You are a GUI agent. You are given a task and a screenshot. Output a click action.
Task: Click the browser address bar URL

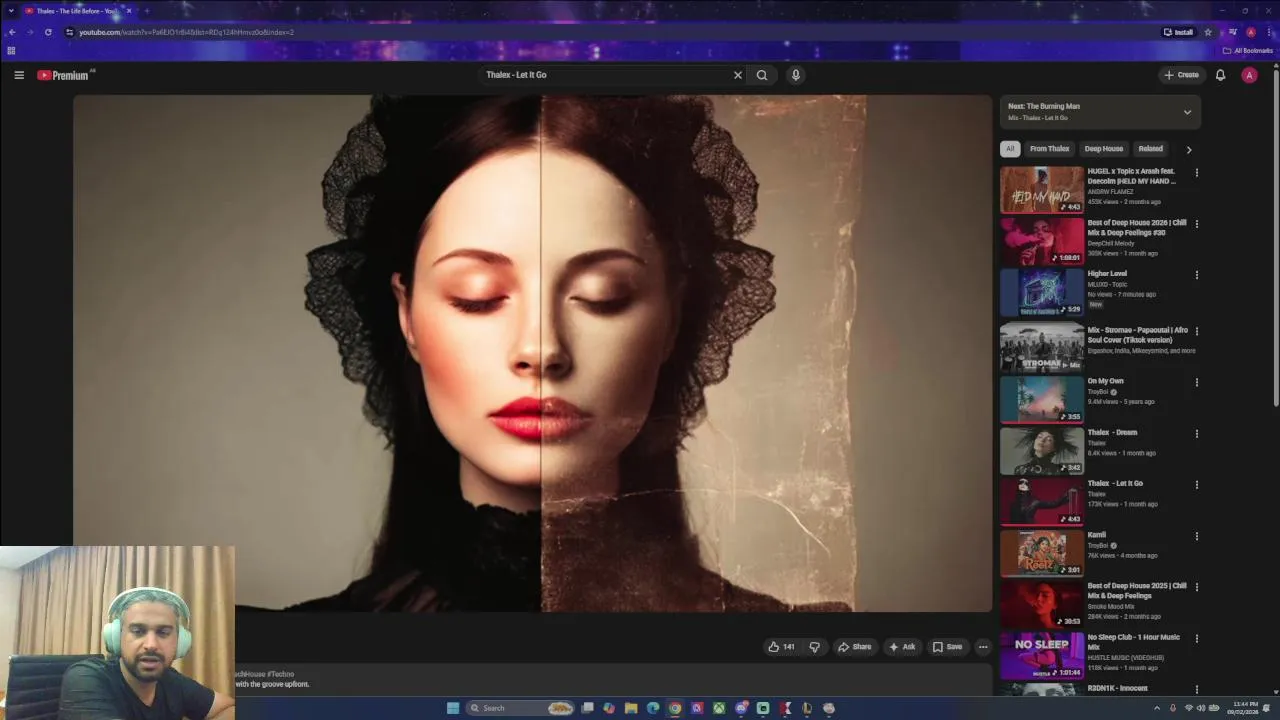pos(186,32)
